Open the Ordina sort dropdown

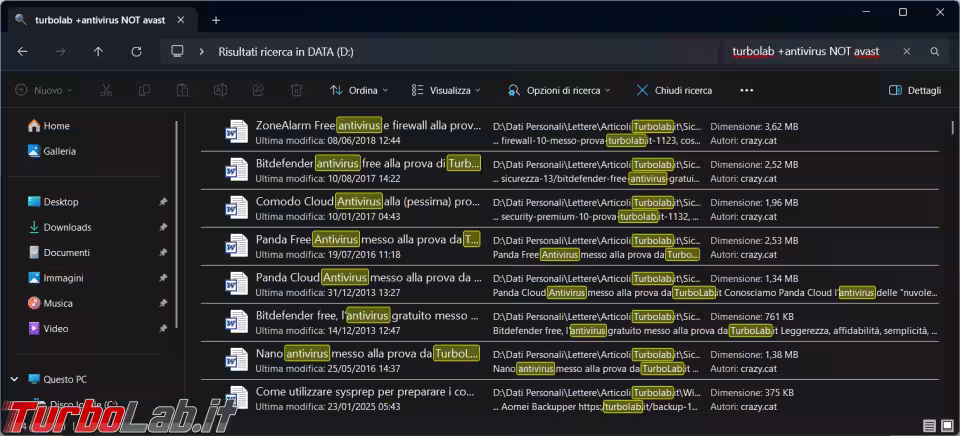(x=359, y=90)
